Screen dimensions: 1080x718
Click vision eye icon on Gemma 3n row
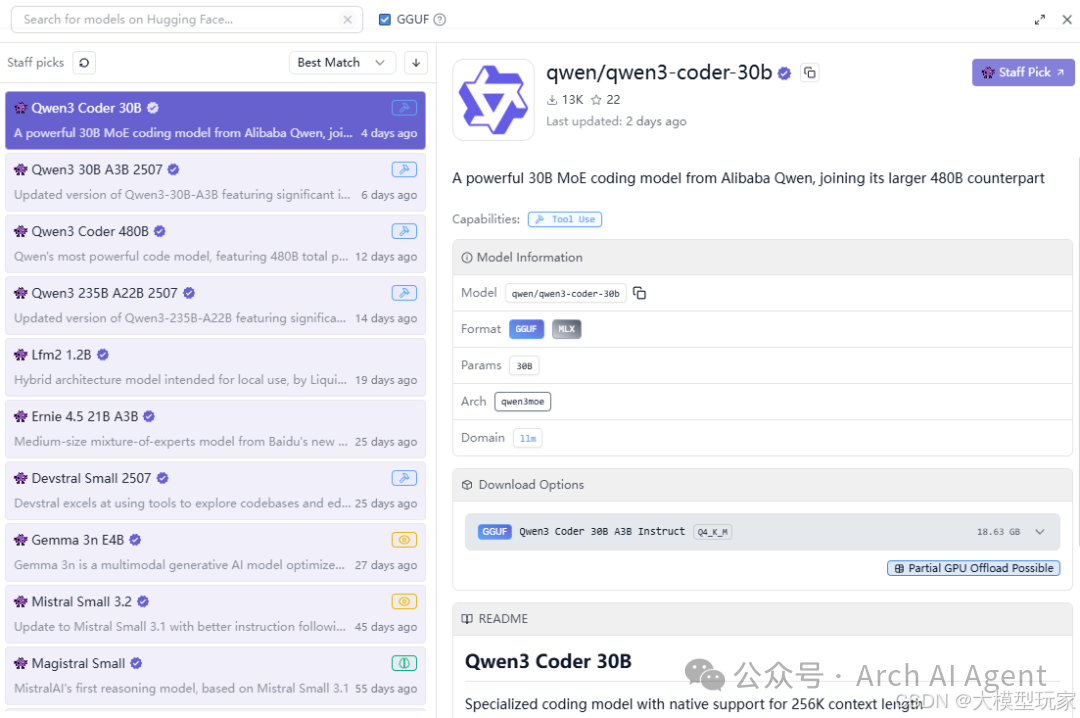point(404,540)
